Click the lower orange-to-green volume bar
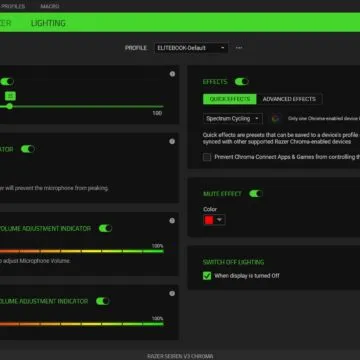 [82, 324]
